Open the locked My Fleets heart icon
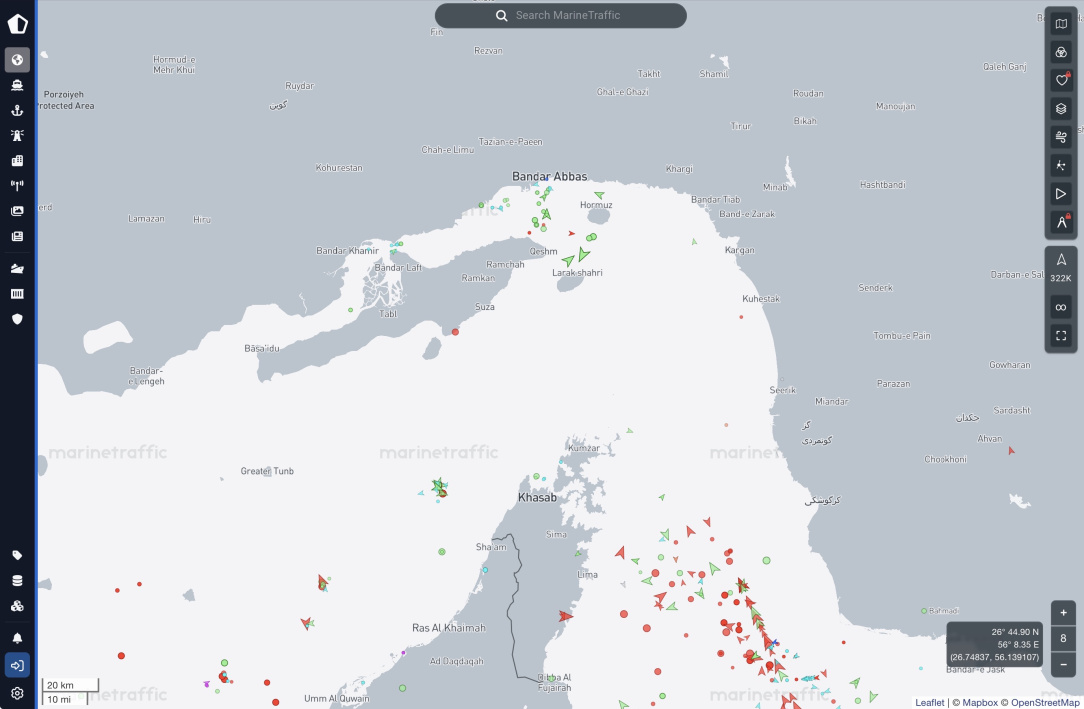The height and width of the screenshot is (709, 1084). point(1061,81)
